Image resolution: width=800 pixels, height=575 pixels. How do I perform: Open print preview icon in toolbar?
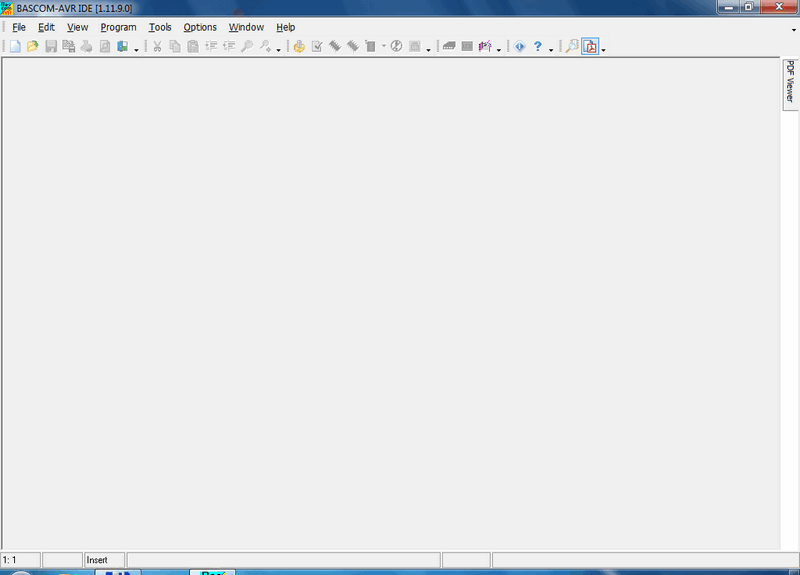tap(105, 46)
